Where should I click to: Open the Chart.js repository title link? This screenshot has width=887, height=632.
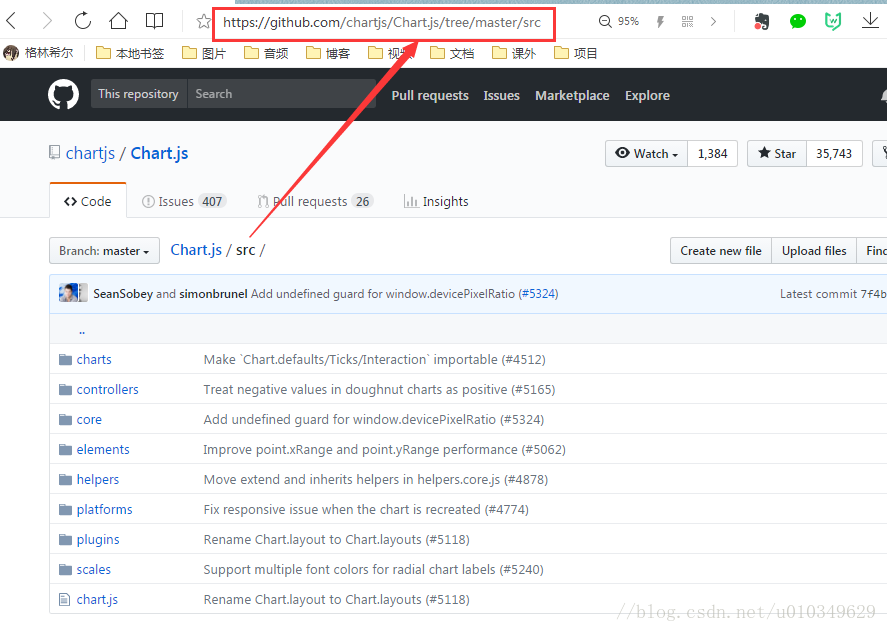point(160,153)
